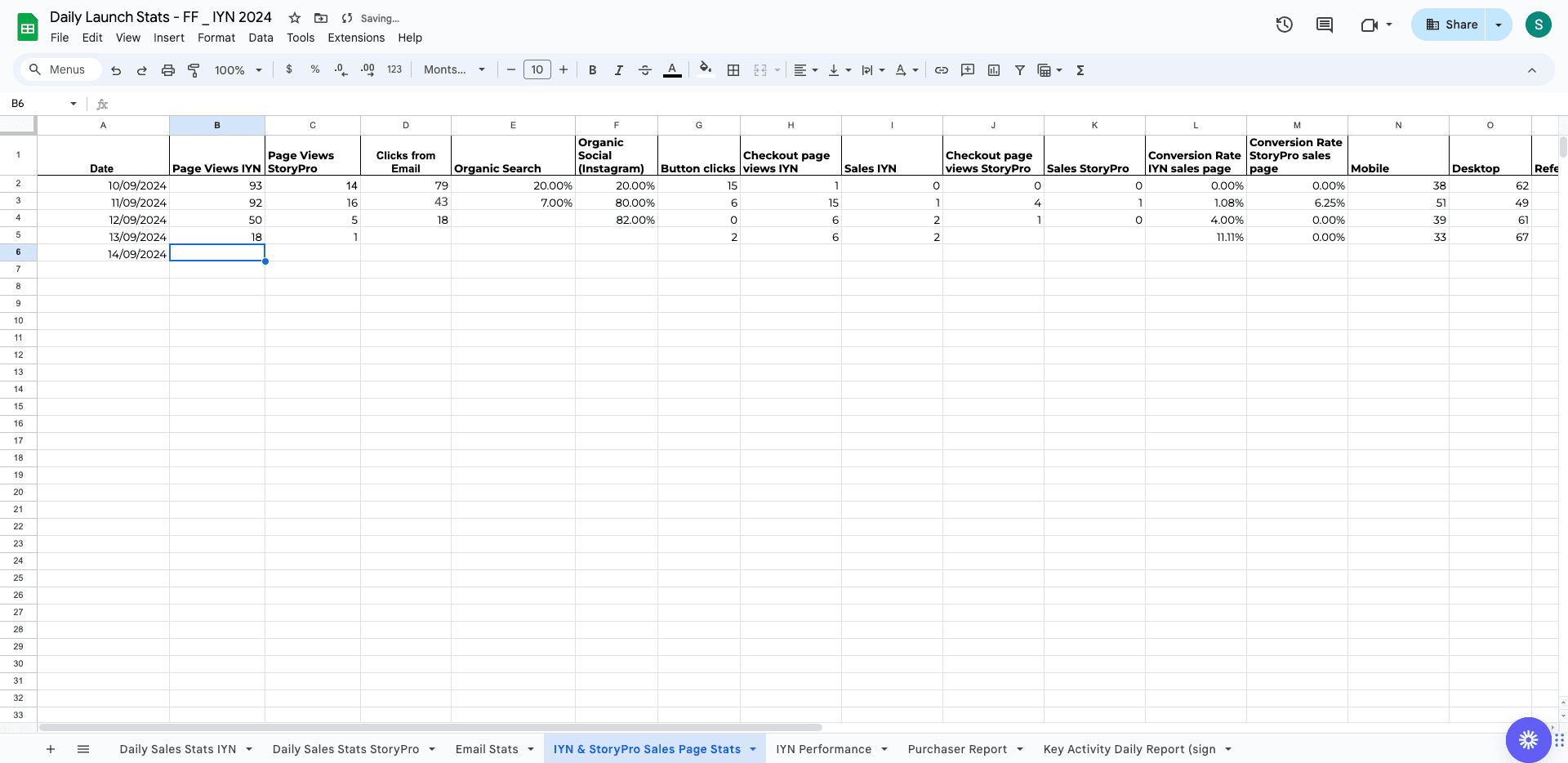The width and height of the screenshot is (1568, 763).
Task: Decrease decimal places
Action: tap(341, 70)
